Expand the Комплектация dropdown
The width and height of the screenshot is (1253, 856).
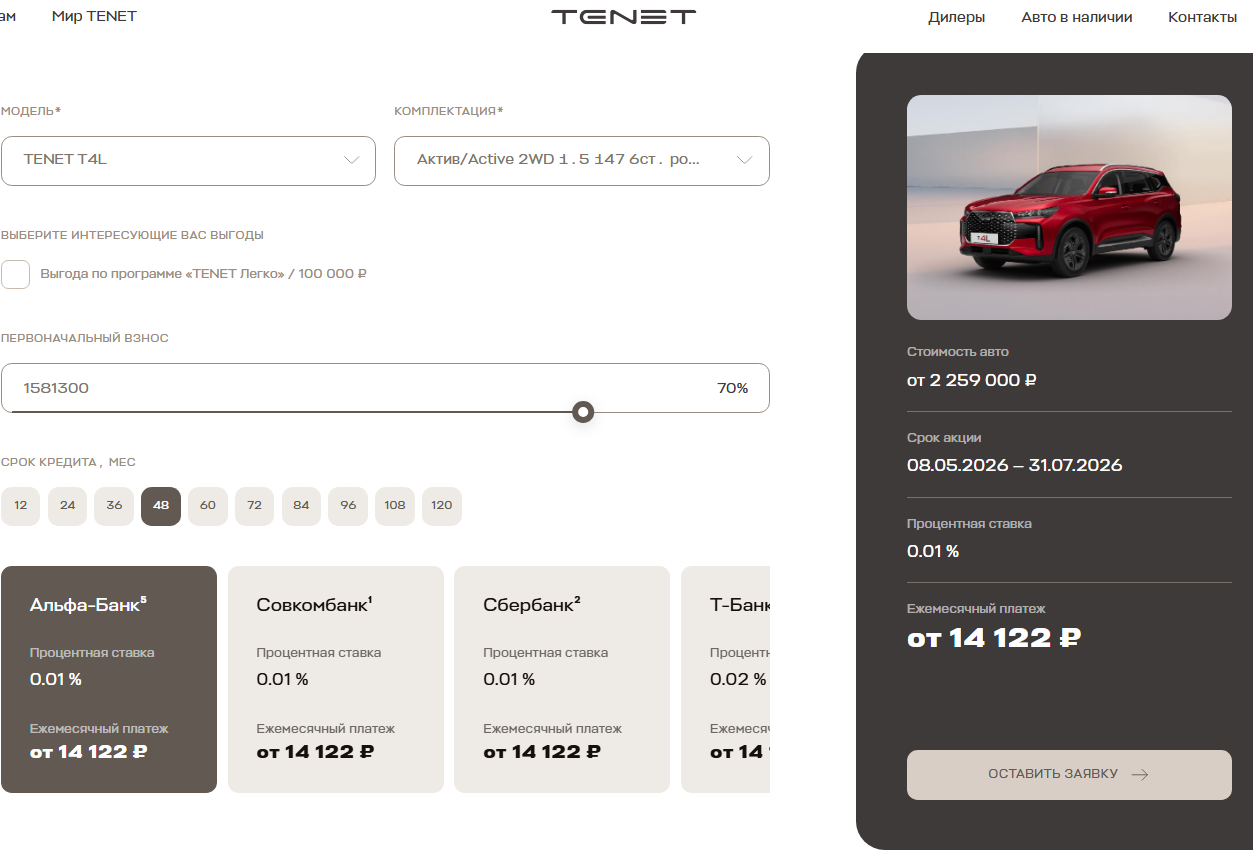coord(582,161)
